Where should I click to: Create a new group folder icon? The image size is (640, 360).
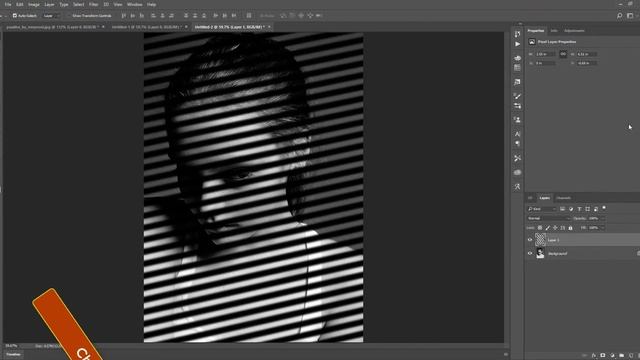pyautogui.click(x=621, y=356)
